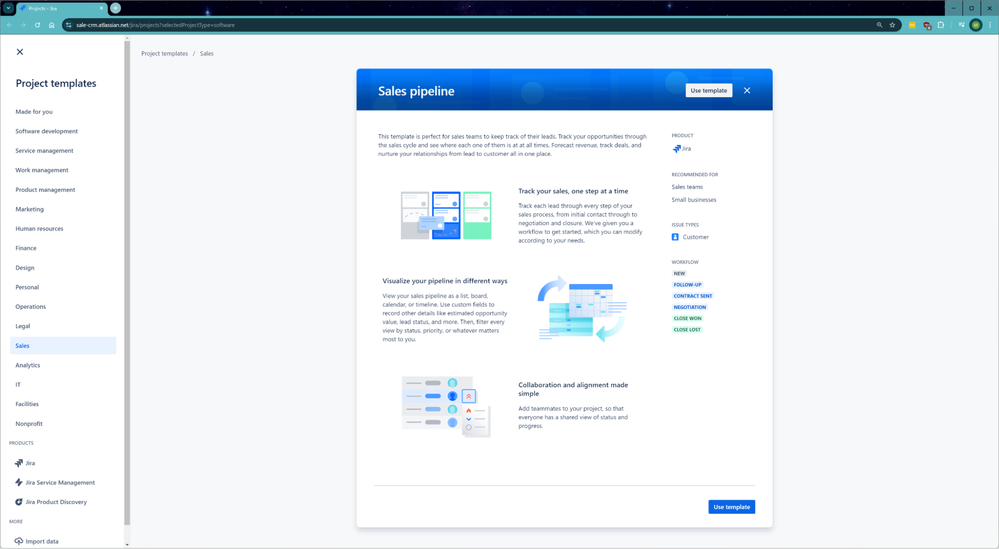Image resolution: width=999 pixels, height=549 pixels.
Task: Click the Sales teams recommendation text
Action: [687, 187]
